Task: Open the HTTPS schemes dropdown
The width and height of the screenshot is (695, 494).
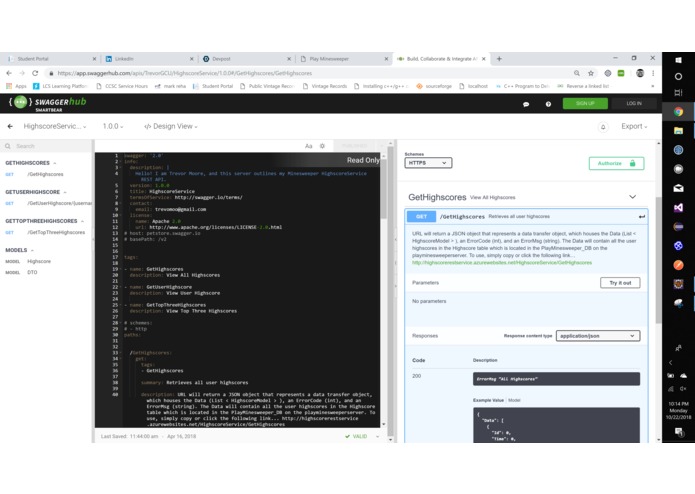Action: [x=428, y=163]
